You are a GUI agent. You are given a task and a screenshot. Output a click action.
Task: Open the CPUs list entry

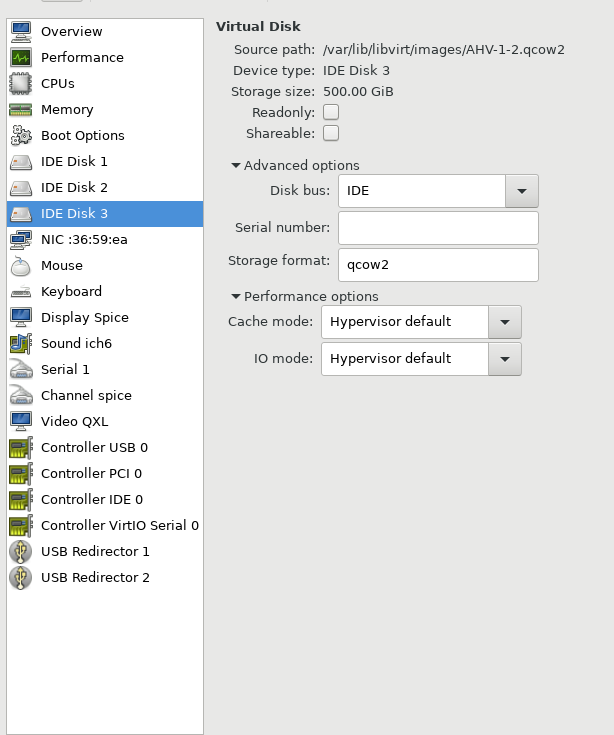pos(105,83)
